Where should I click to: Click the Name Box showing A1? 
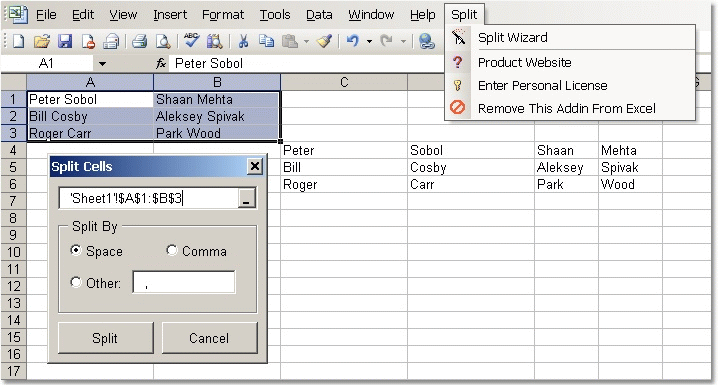pos(48,64)
